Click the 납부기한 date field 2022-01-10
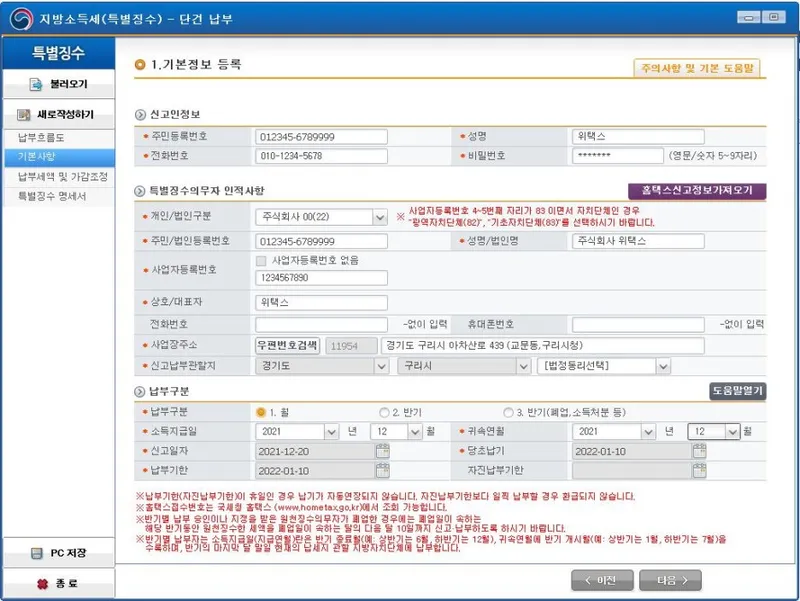The image size is (800, 601). 315,471
